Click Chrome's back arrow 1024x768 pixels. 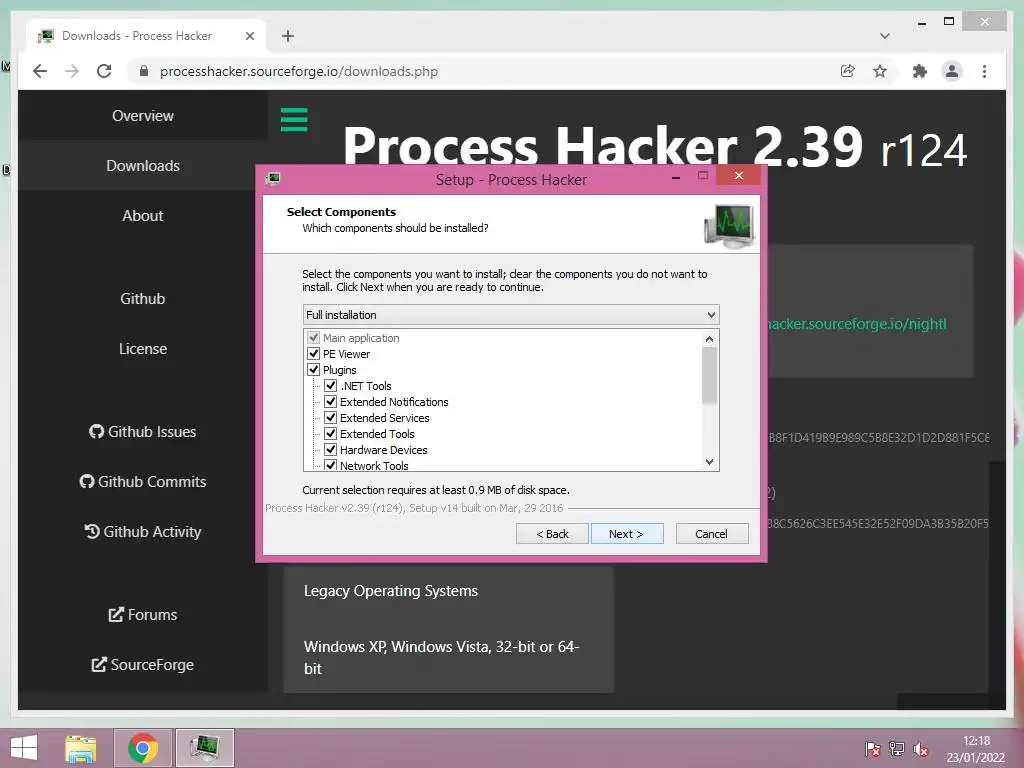pos(40,71)
